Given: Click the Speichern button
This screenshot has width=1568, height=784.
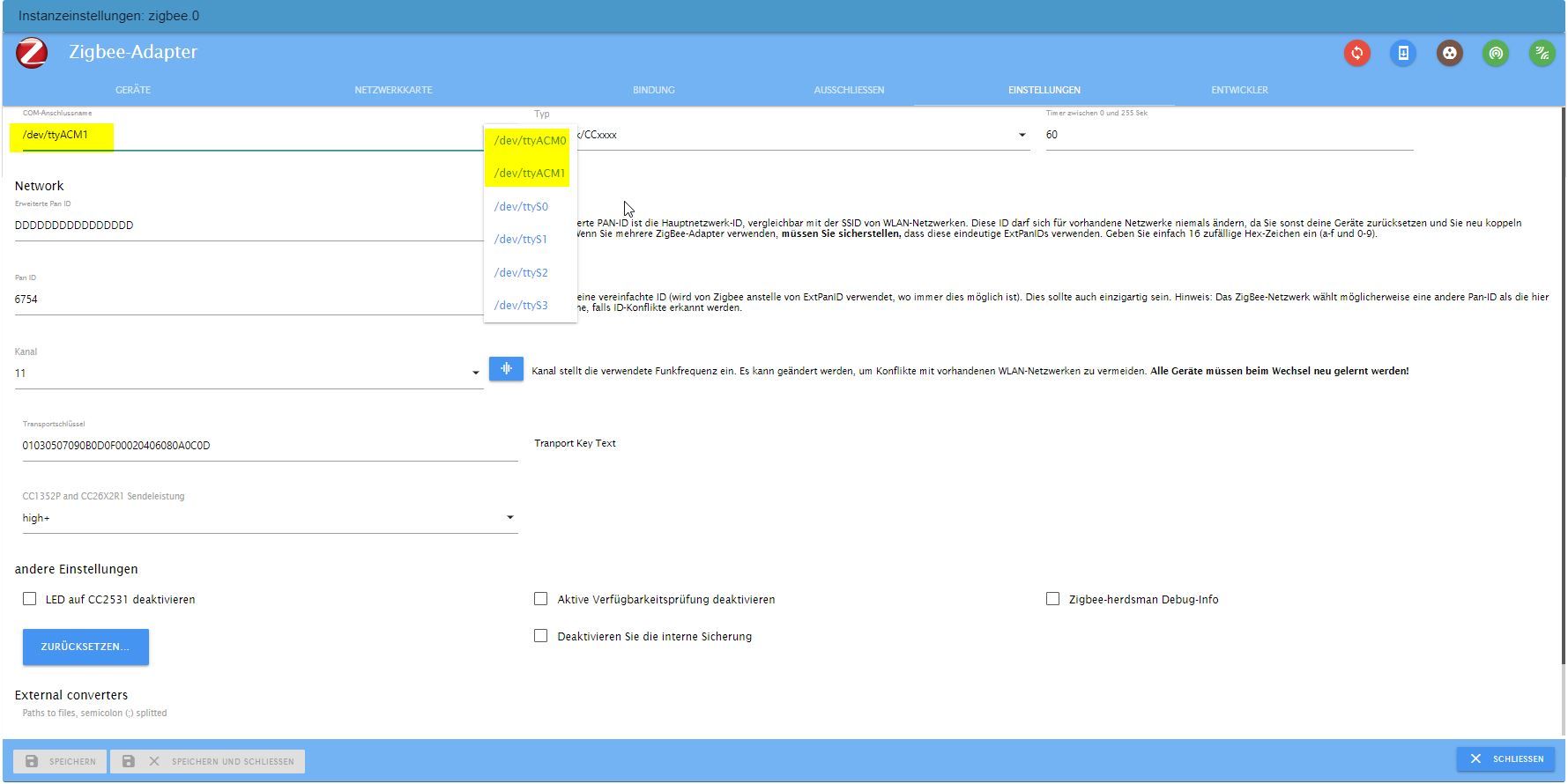Looking at the screenshot, I should 60,761.
